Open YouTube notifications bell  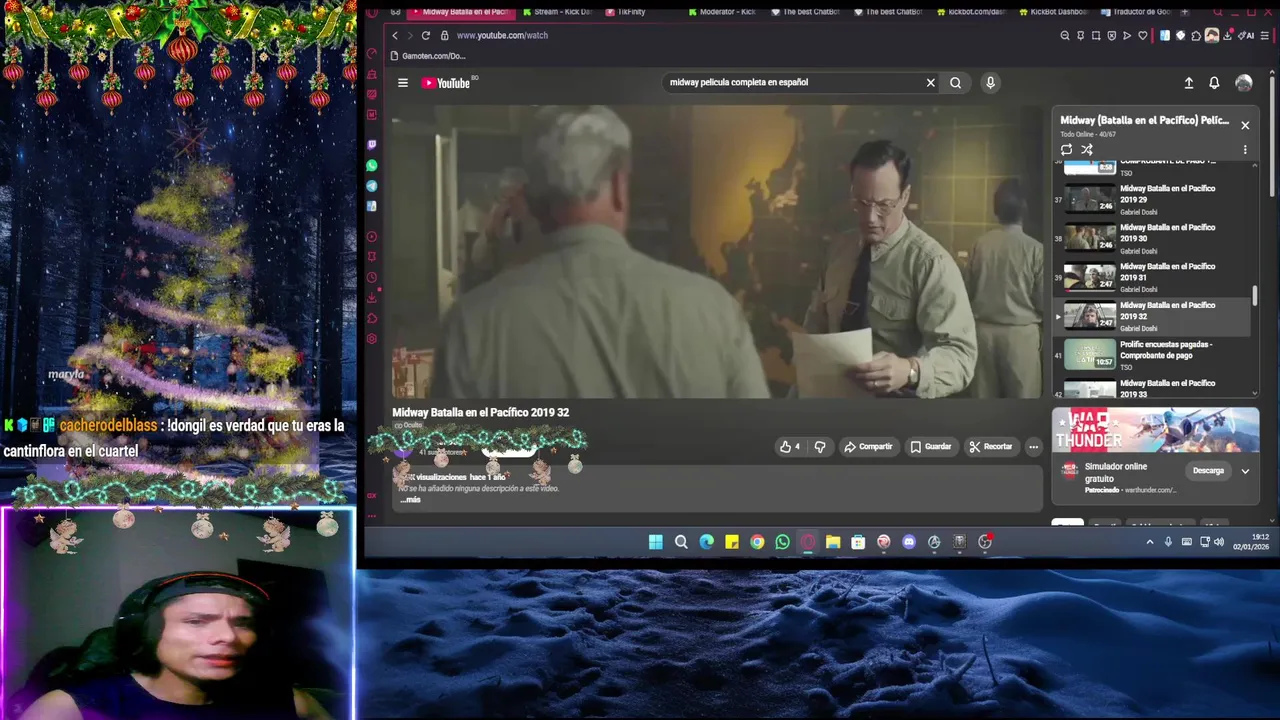[1214, 83]
